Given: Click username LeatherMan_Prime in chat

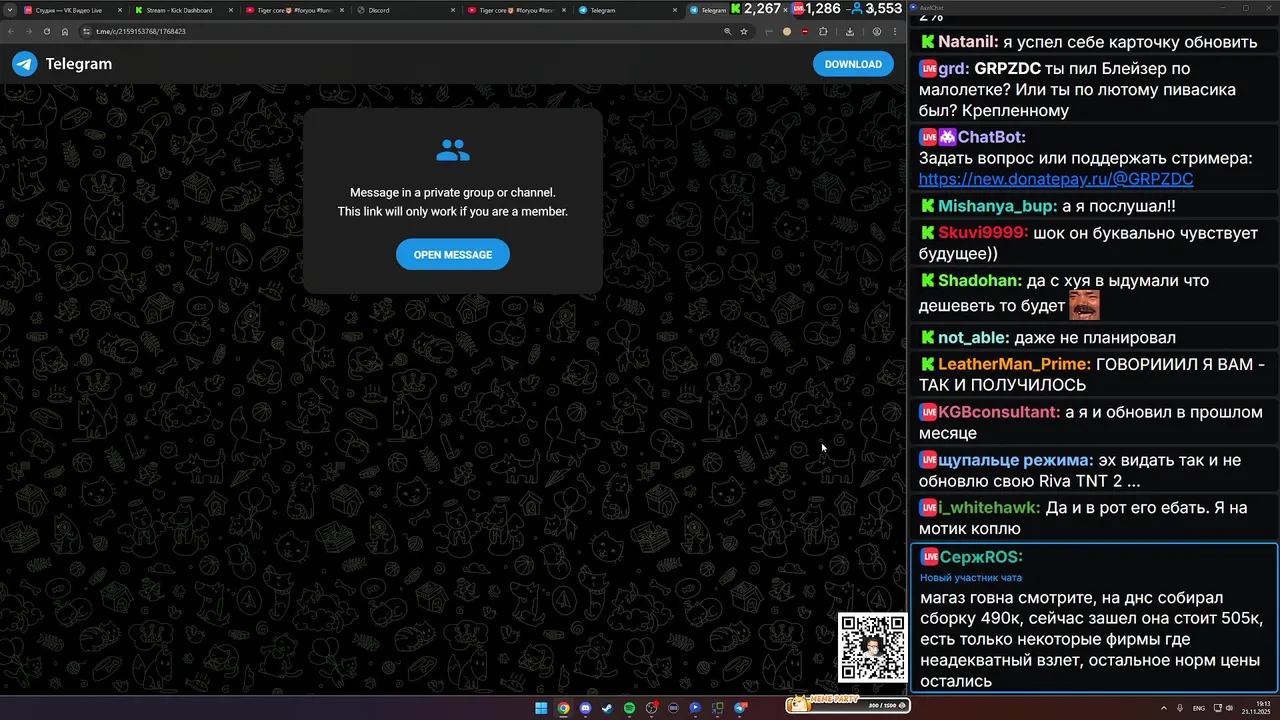Looking at the screenshot, I should pyautogui.click(x=1014, y=364).
